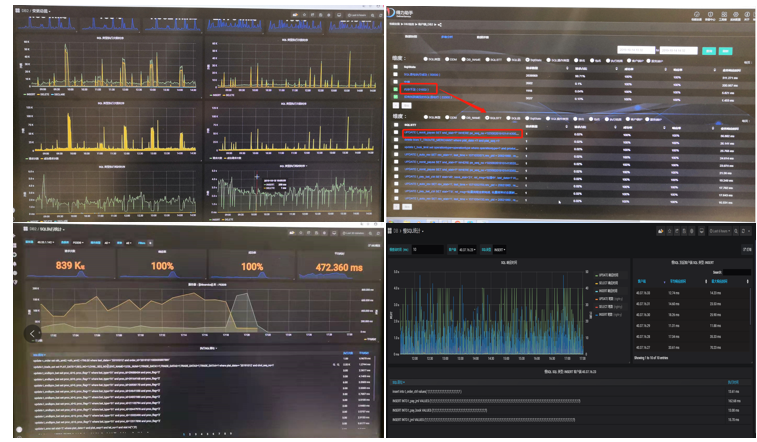Open INSERT SQL-type dropdown in 慢SQL统计 dashboard
The image size is (757, 442).
pyautogui.click(x=499, y=249)
